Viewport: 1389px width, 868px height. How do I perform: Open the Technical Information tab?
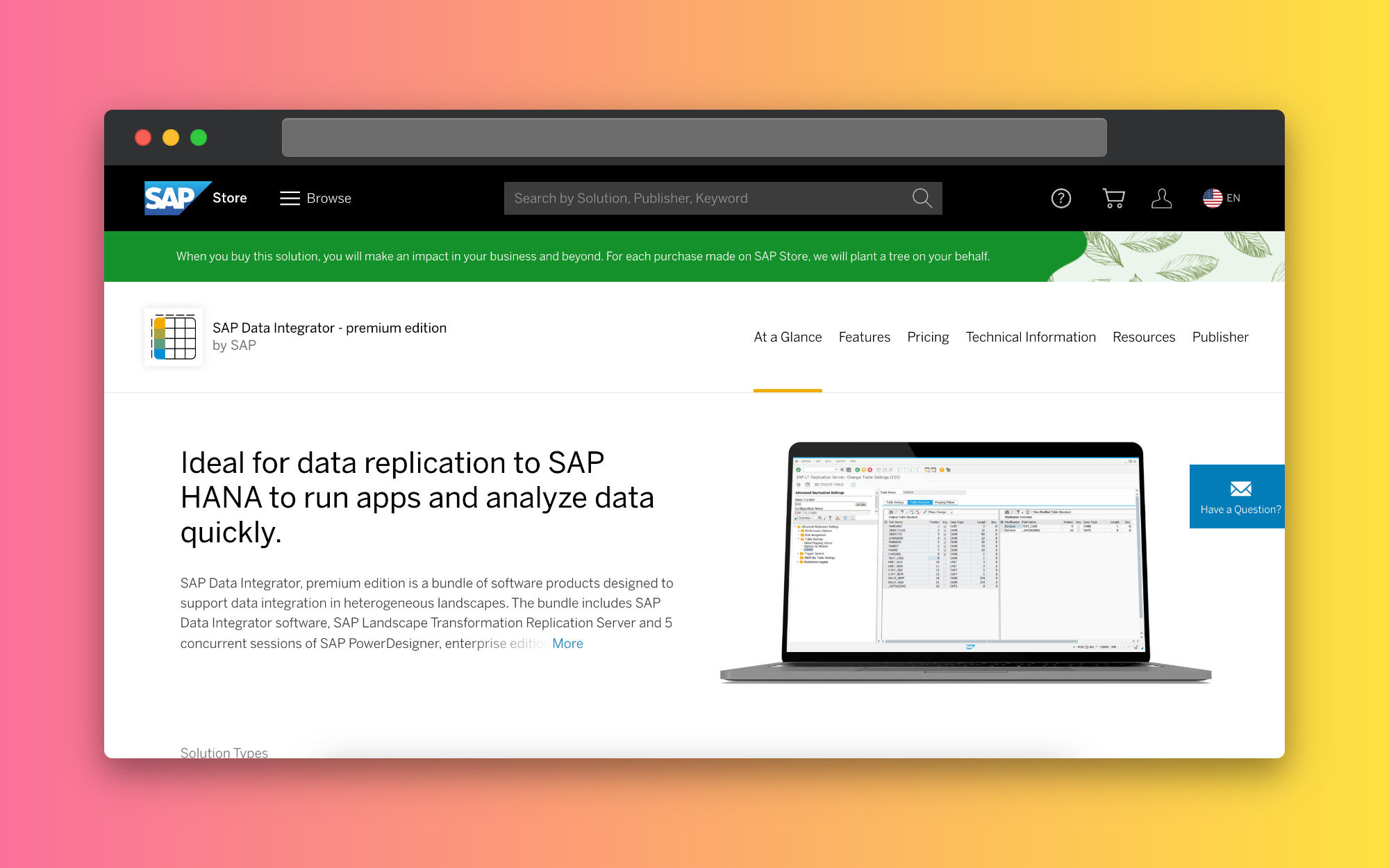1031,337
